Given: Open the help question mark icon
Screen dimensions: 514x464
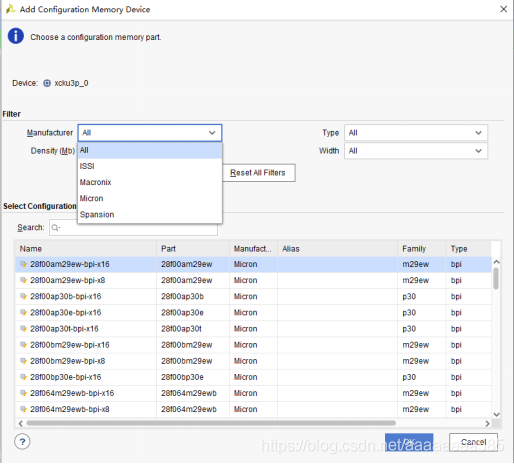Looking at the screenshot, I should point(22,442).
